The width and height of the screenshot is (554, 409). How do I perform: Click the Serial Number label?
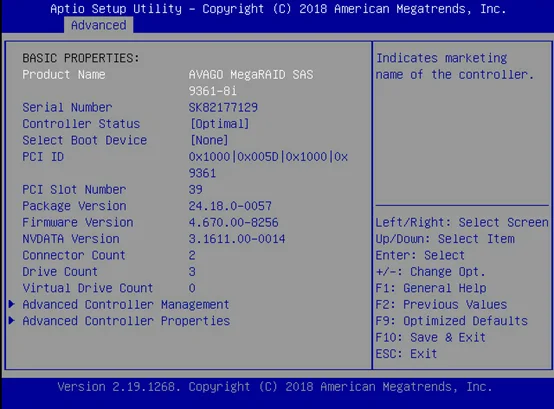tap(67, 107)
